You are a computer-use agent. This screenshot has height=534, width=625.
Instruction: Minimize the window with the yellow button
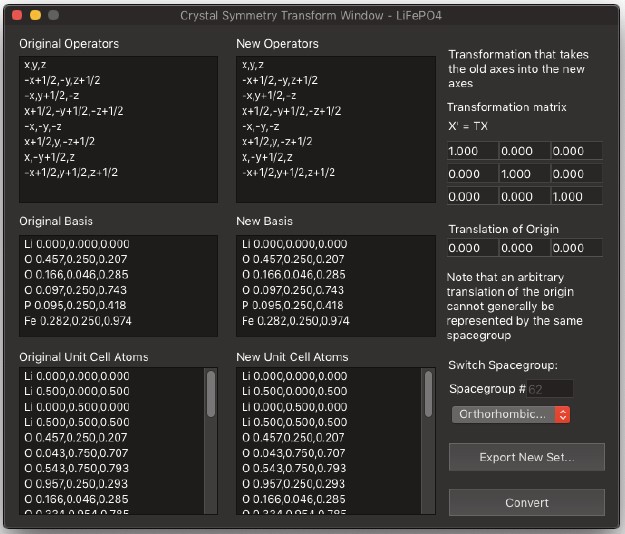tap(35, 16)
